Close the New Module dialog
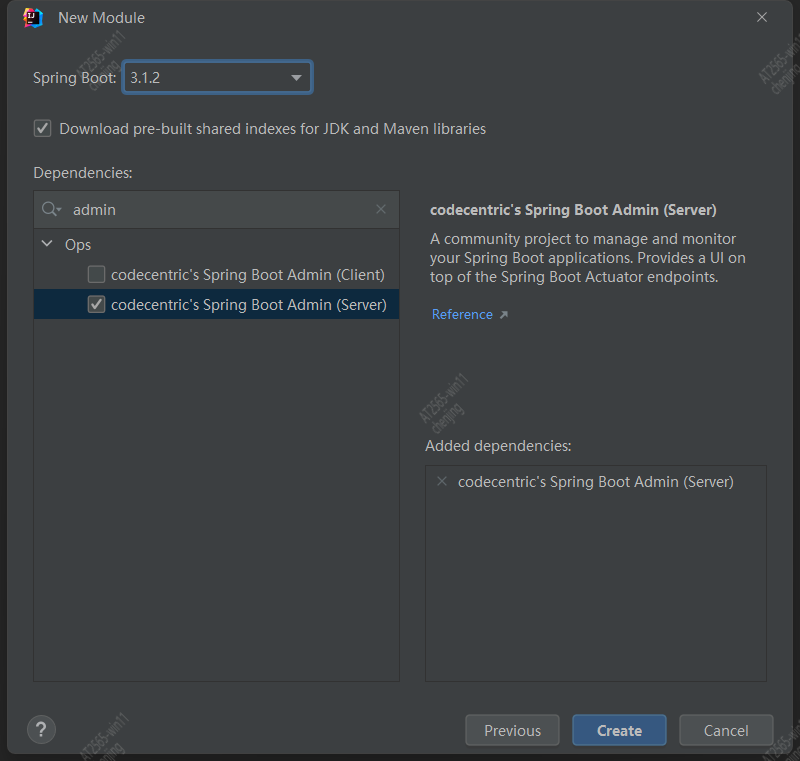The width and height of the screenshot is (800, 761). pyautogui.click(x=762, y=17)
